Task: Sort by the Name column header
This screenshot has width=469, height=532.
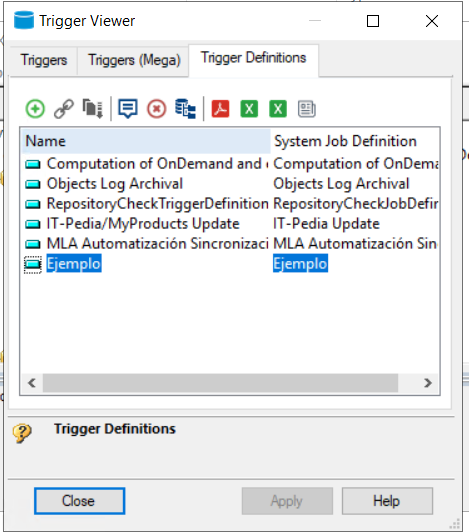Action: [x=146, y=141]
